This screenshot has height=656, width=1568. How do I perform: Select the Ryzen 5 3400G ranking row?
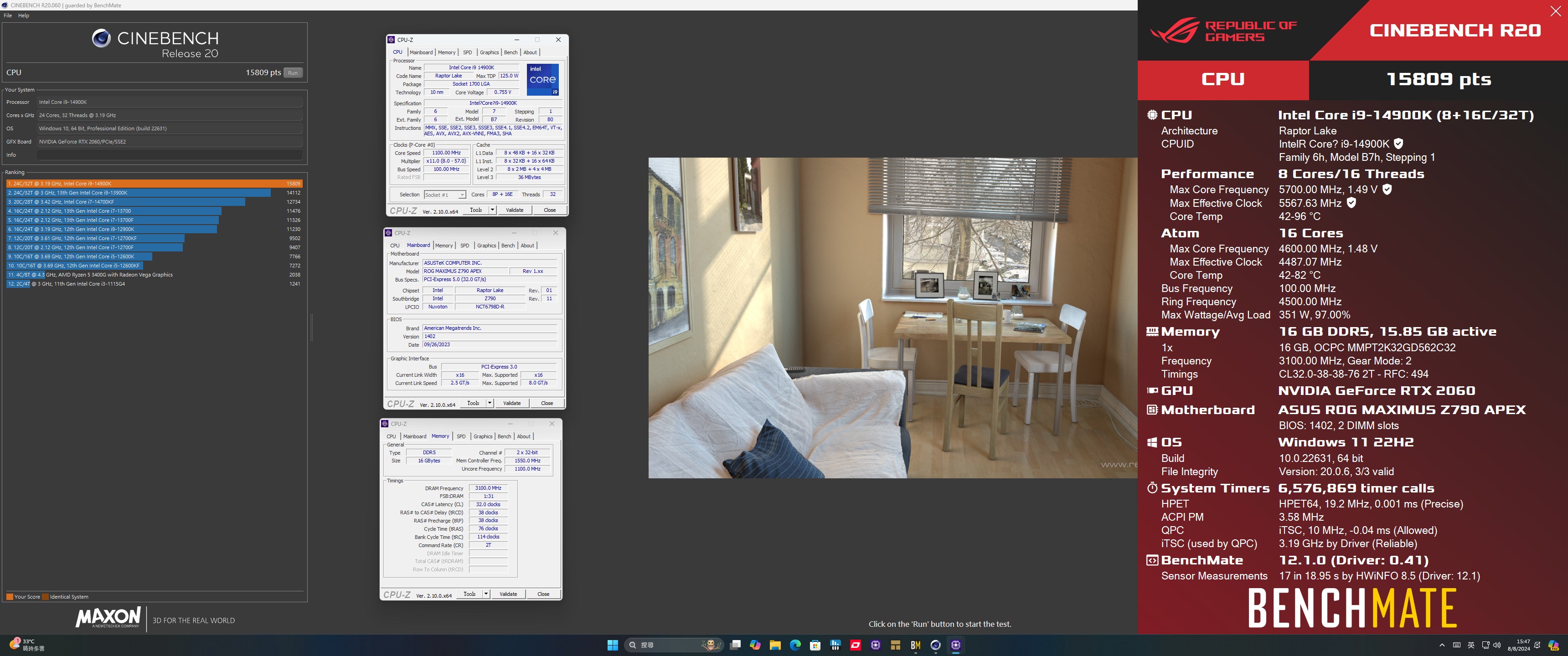click(x=154, y=274)
